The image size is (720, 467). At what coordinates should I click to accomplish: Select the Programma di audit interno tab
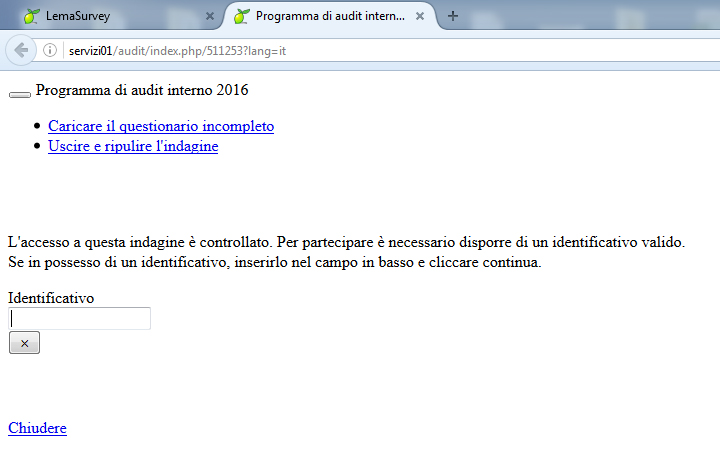(330, 16)
